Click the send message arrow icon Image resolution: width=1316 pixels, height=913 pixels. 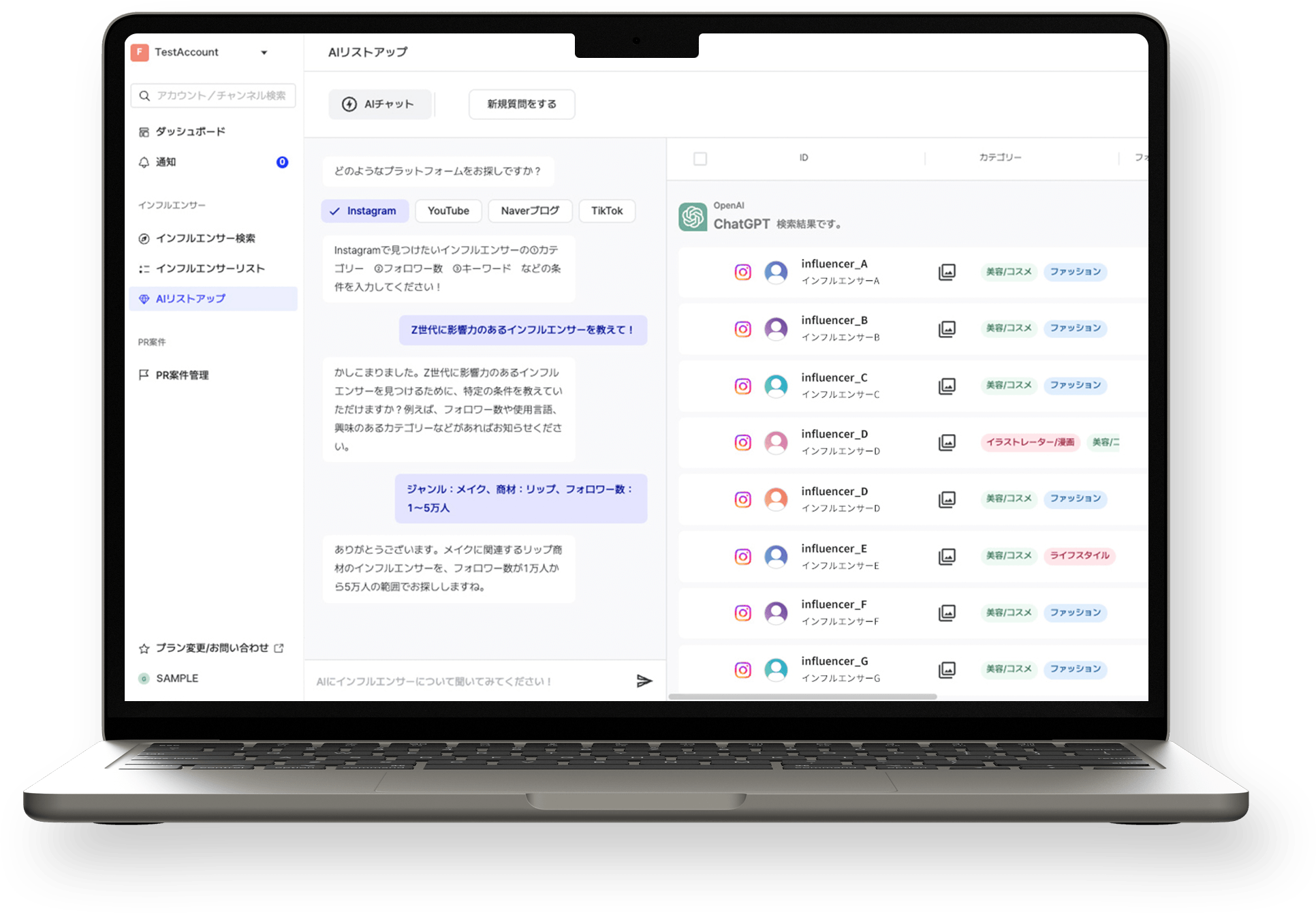(x=644, y=681)
